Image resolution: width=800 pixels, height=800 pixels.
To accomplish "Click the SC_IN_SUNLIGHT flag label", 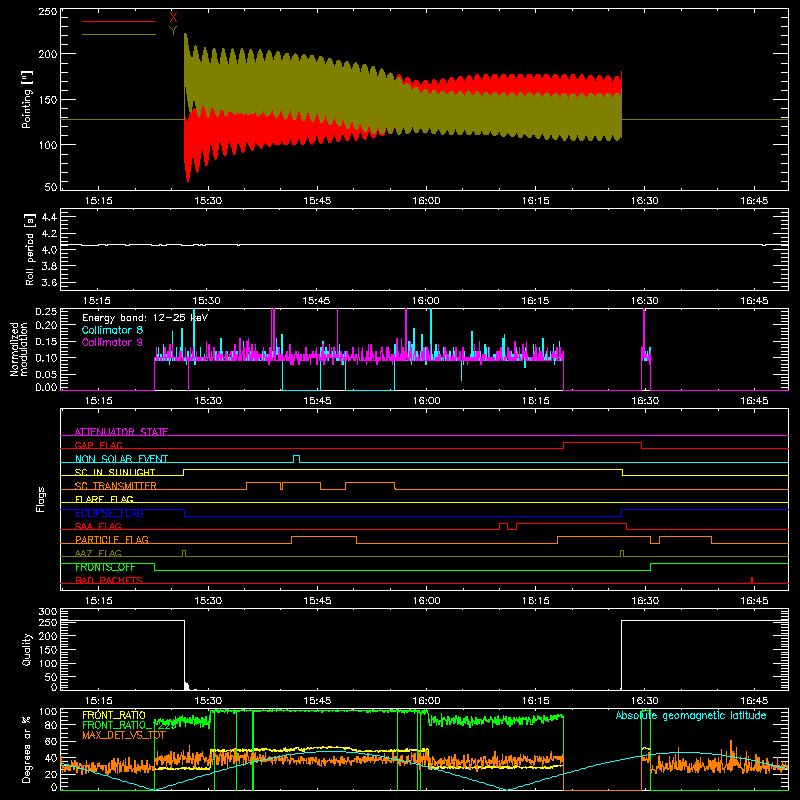I will tap(115, 472).
